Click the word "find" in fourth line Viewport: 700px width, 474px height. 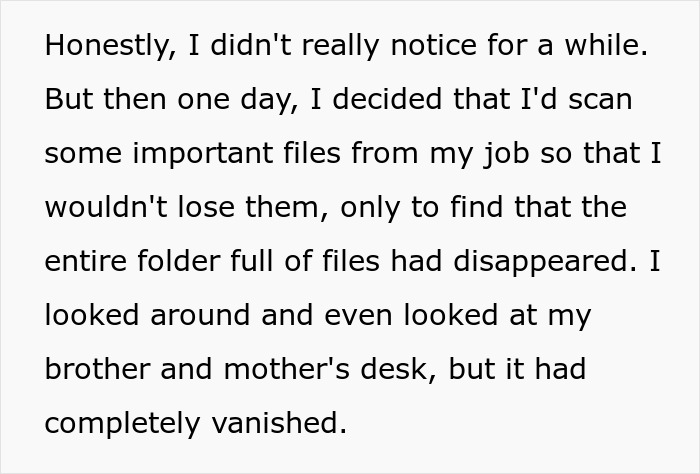click(476, 207)
